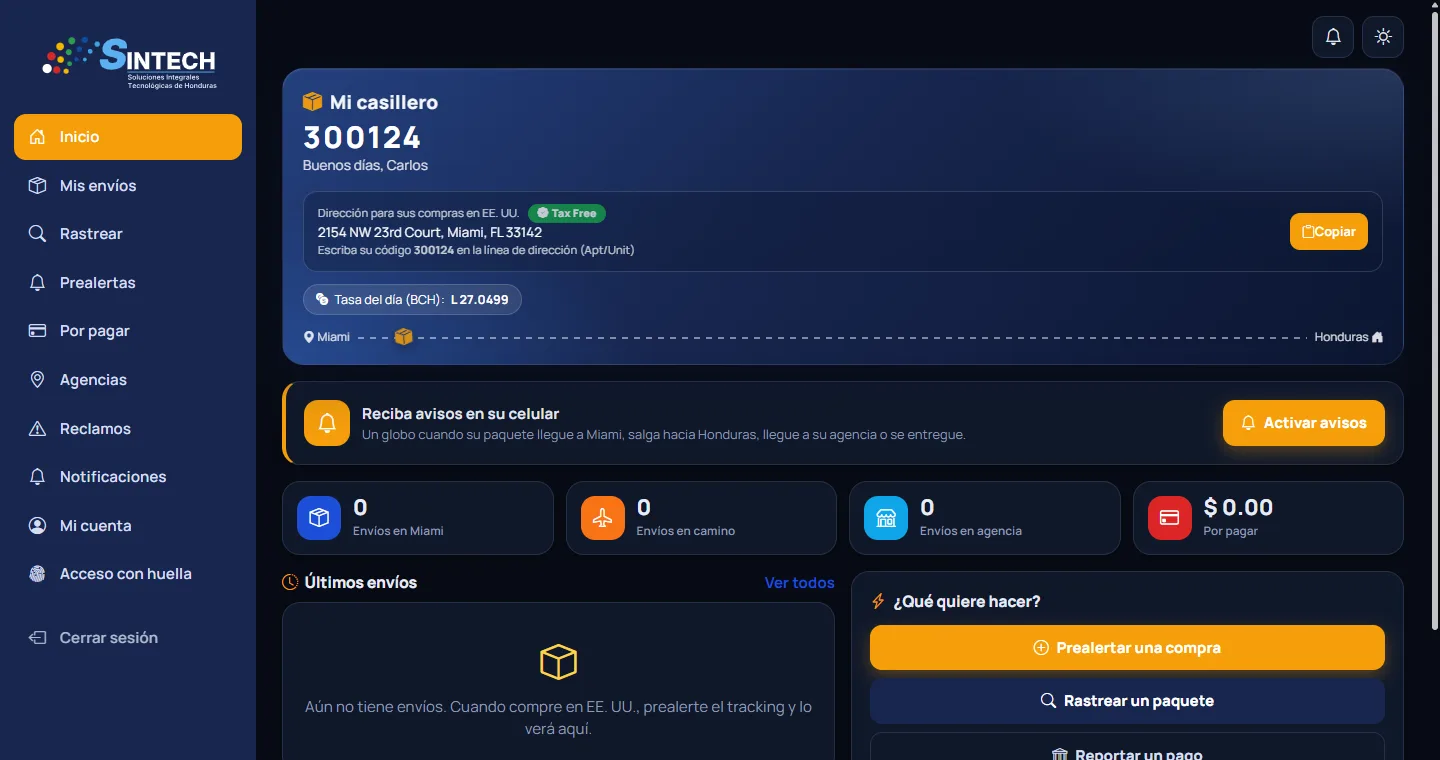Click Prealertar una compra button
Viewport: 1440px width, 760px height.
pyautogui.click(x=1127, y=648)
